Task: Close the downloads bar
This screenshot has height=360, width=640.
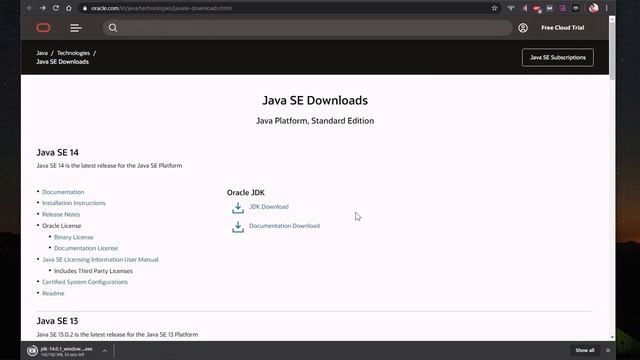Action: pyautogui.click(x=608, y=350)
